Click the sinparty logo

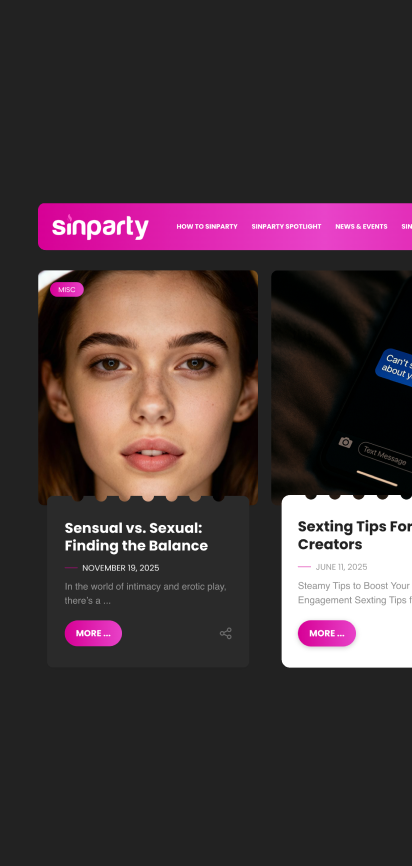pos(100,226)
